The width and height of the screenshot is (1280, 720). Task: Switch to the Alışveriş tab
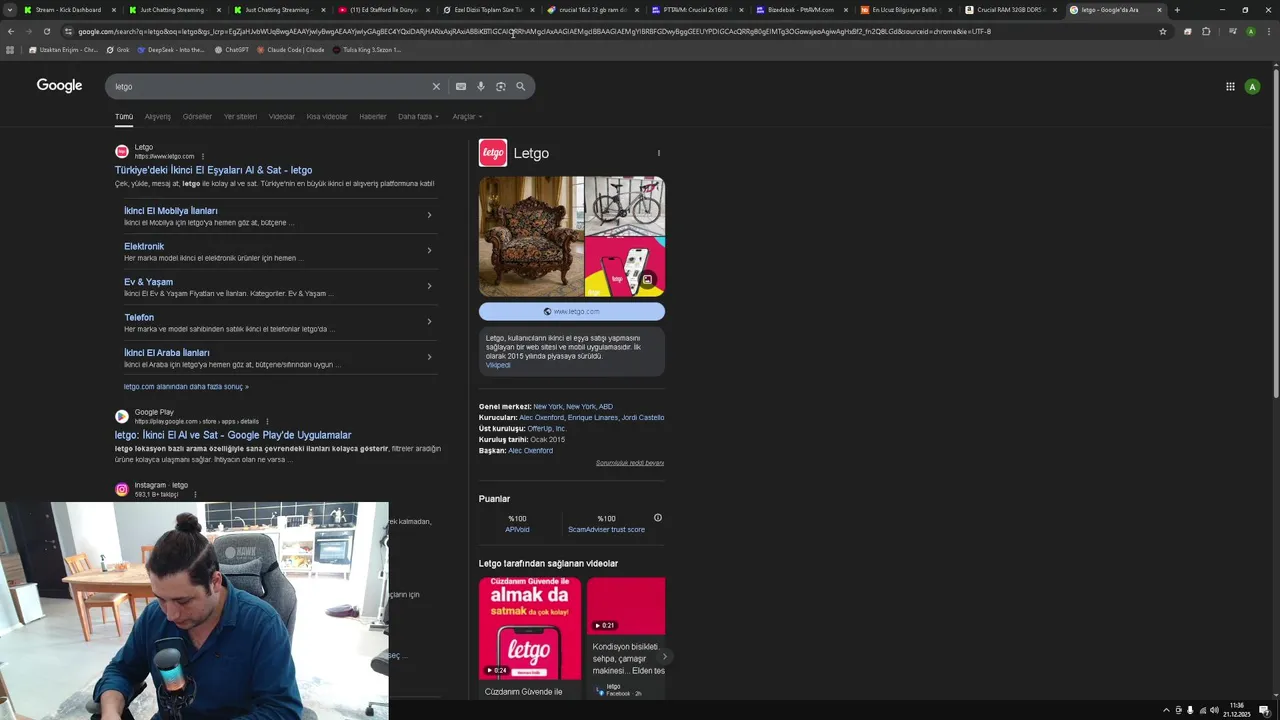158,117
